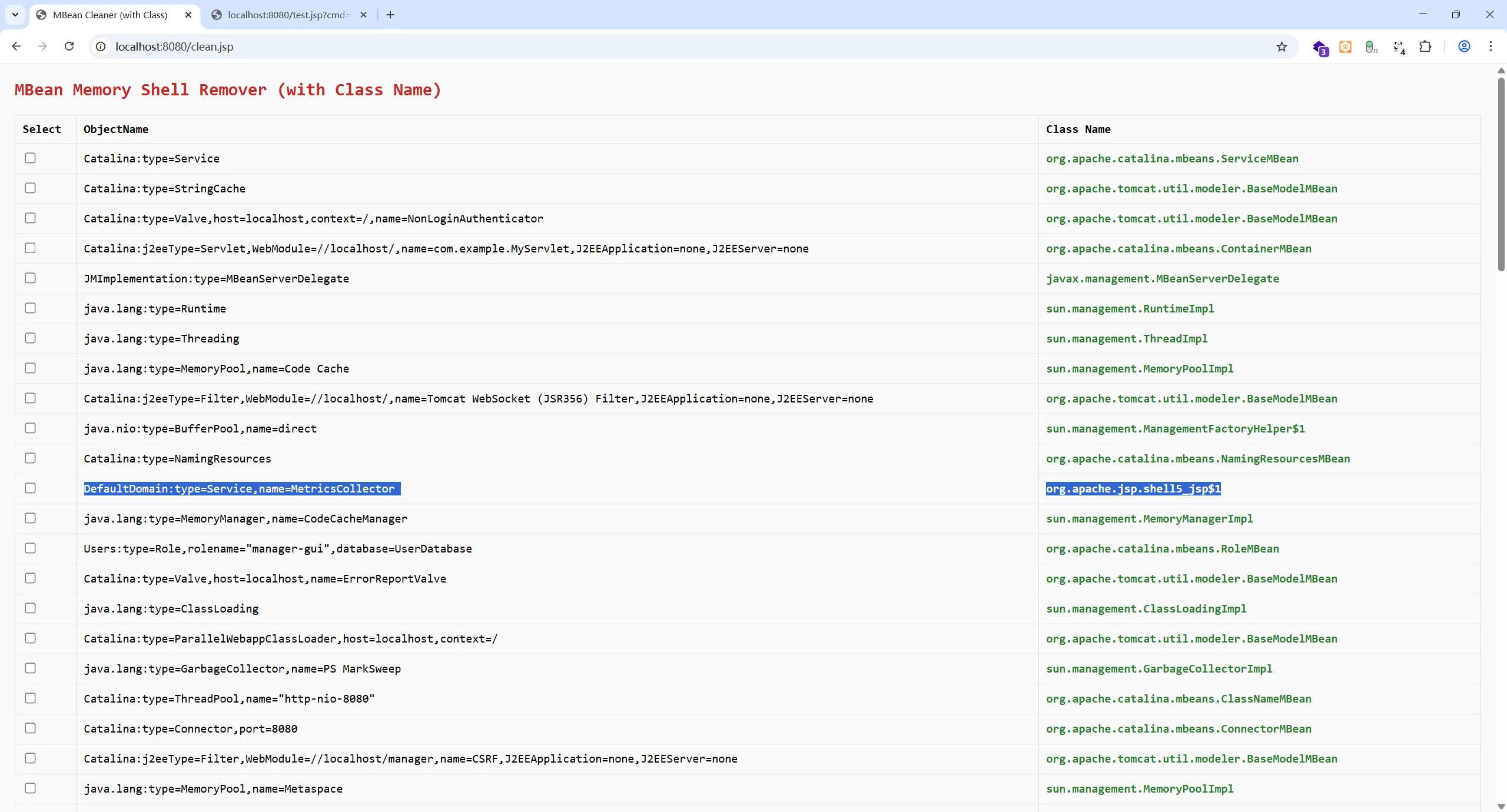Viewport: 1507px width, 812px height.
Task: Click the scrollbar down arrow
Action: (x=1501, y=806)
